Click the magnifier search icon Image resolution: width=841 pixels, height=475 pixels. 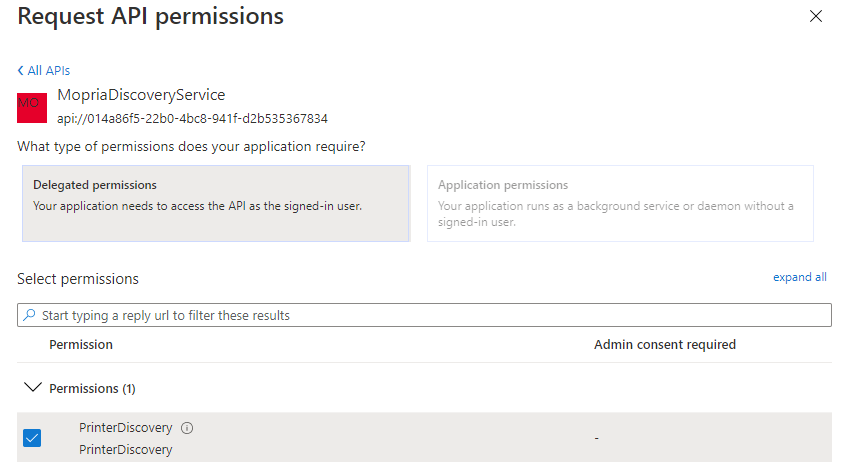pyautogui.click(x=29, y=315)
